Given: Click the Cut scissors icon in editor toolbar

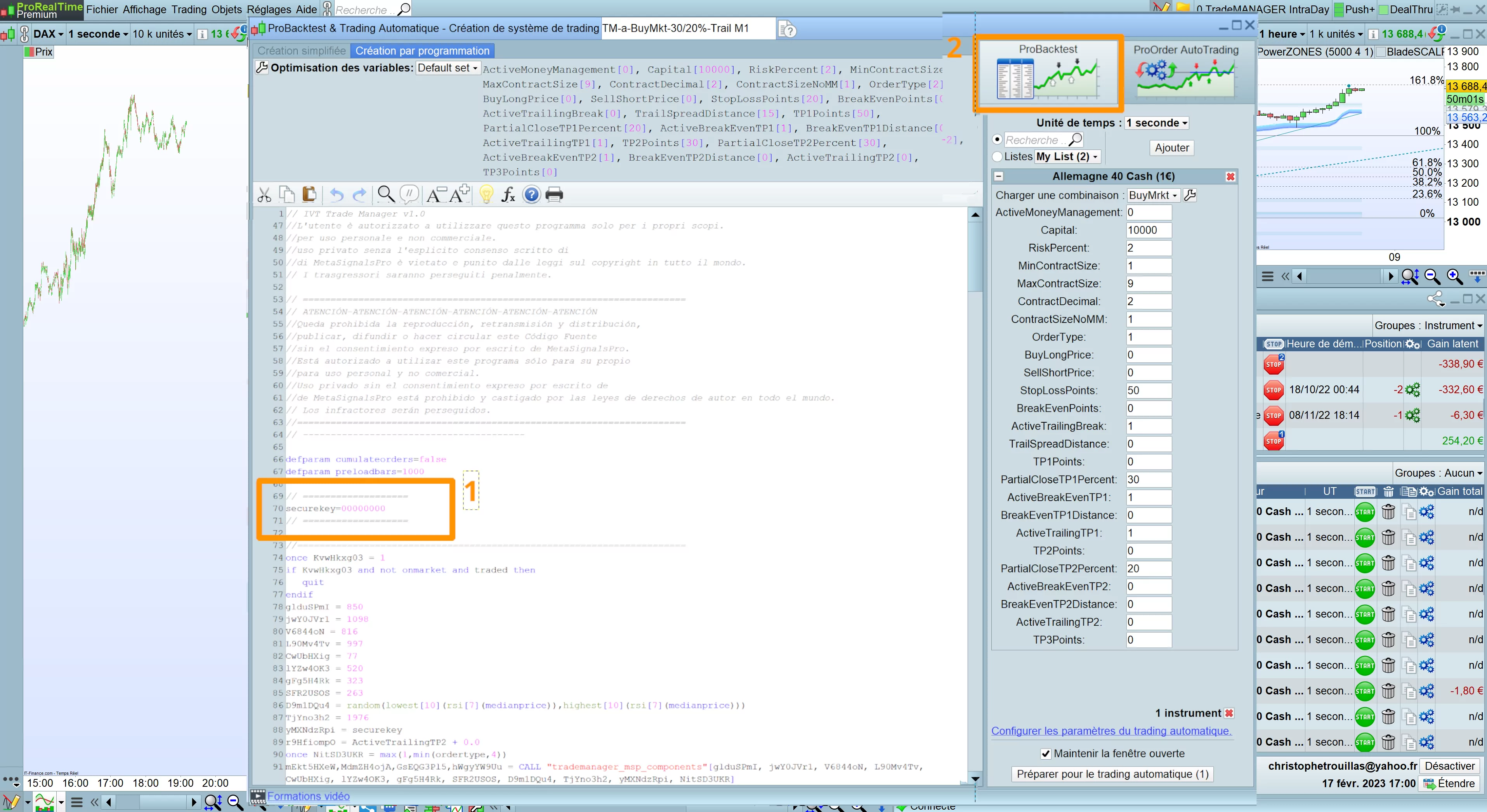Looking at the screenshot, I should point(264,195).
